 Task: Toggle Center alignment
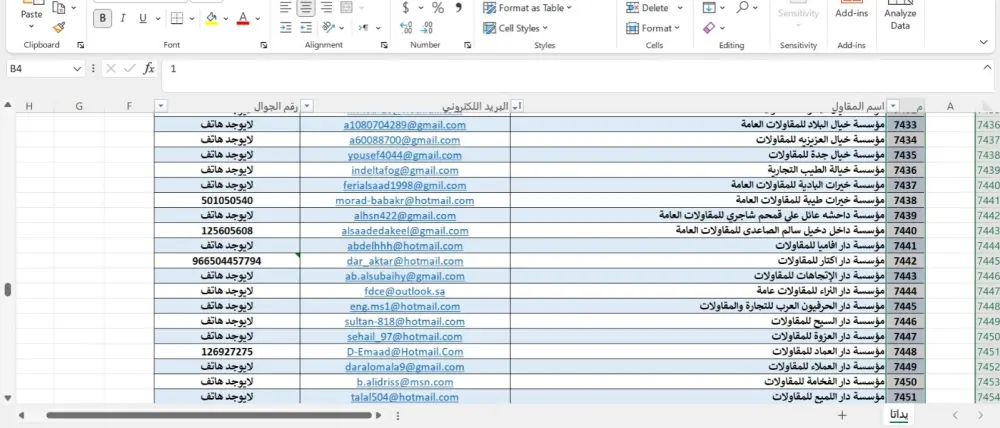click(306, 7)
